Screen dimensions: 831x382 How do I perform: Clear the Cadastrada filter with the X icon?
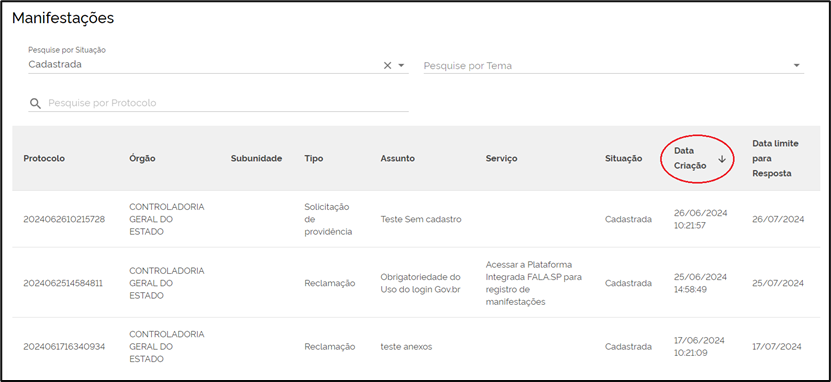[387, 65]
